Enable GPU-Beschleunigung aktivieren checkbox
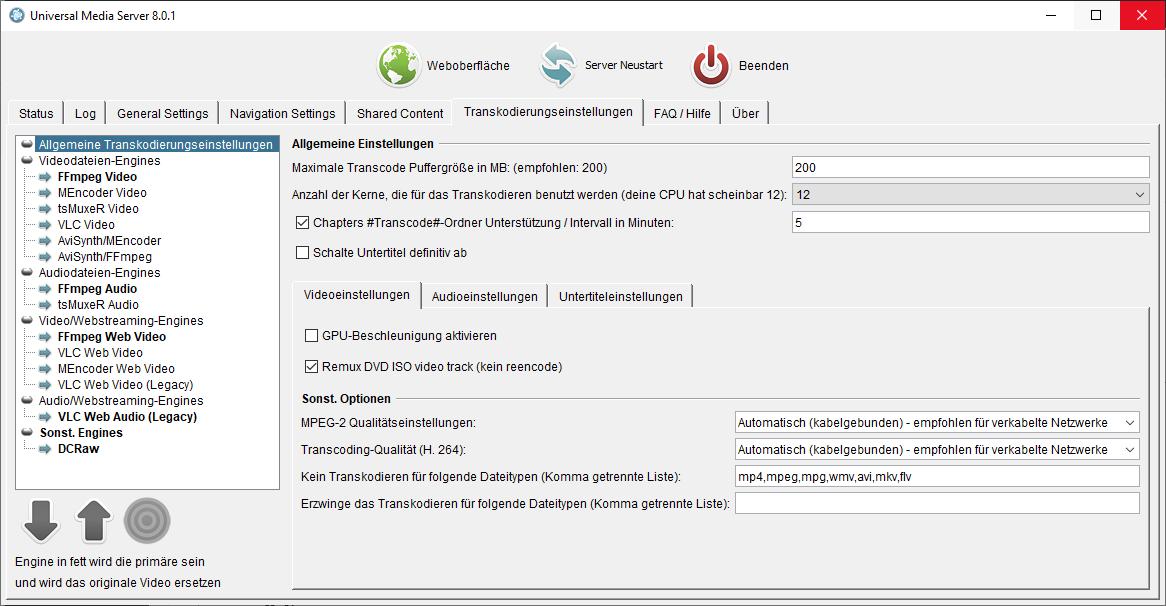This screenshot has width=1166, height=606. (x=312, y=336)
